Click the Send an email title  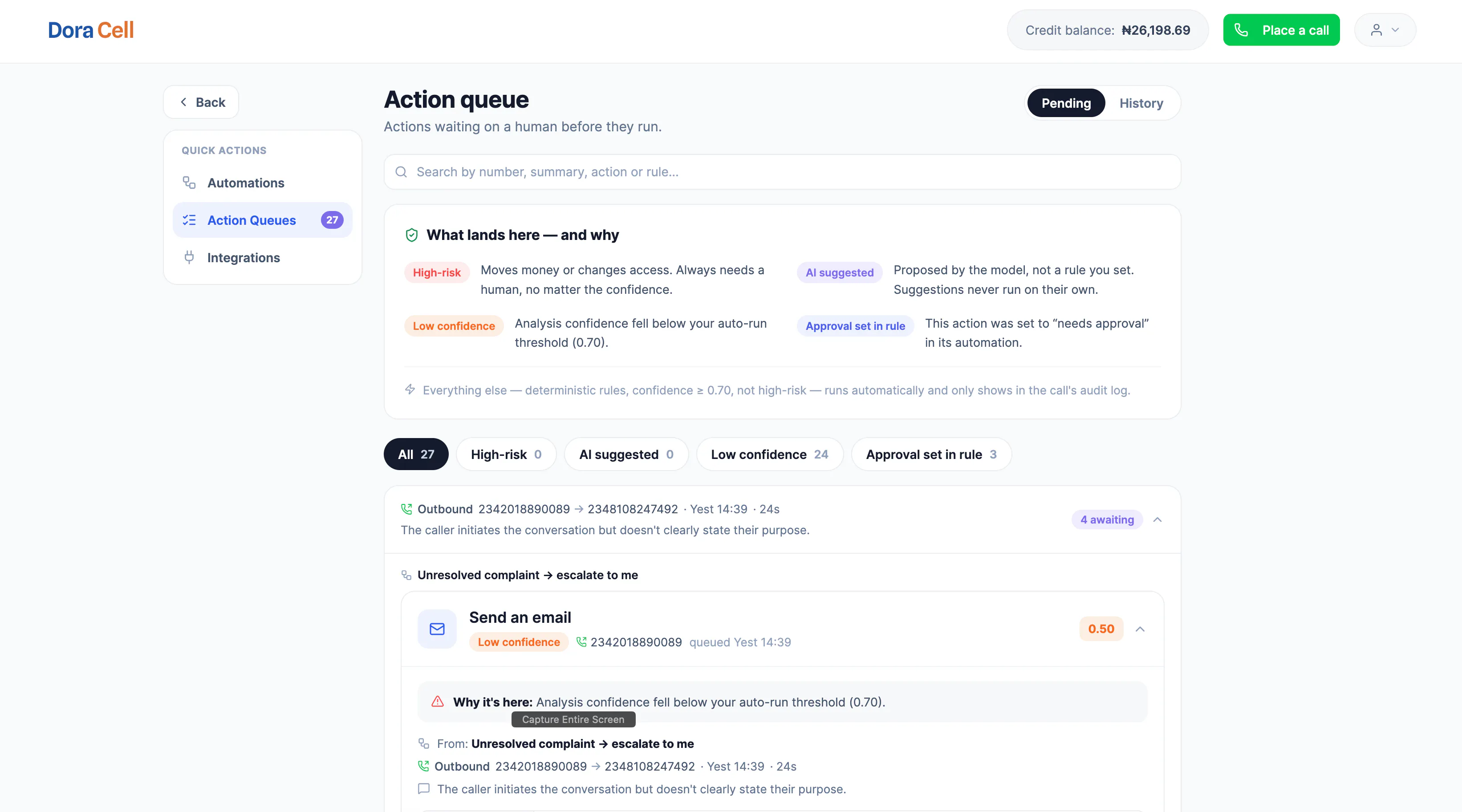(x=520, y=617)
